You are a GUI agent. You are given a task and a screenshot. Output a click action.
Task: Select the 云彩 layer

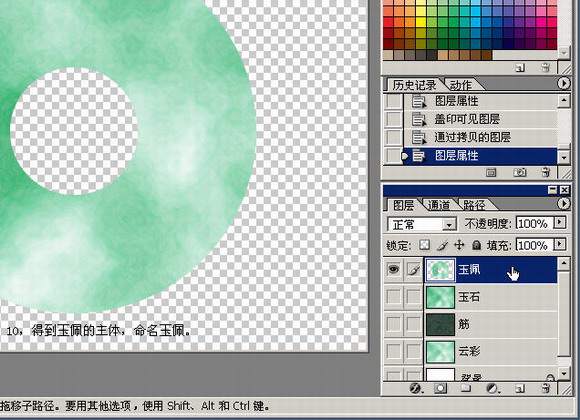click(x=490, y=351)
